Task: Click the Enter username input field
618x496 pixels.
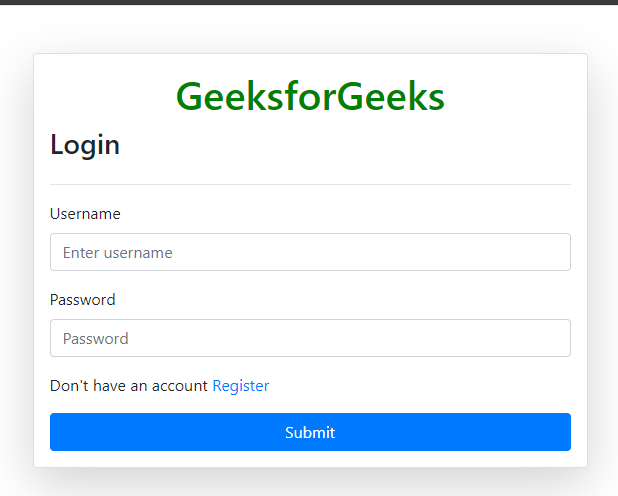Action: coord(310,252)
